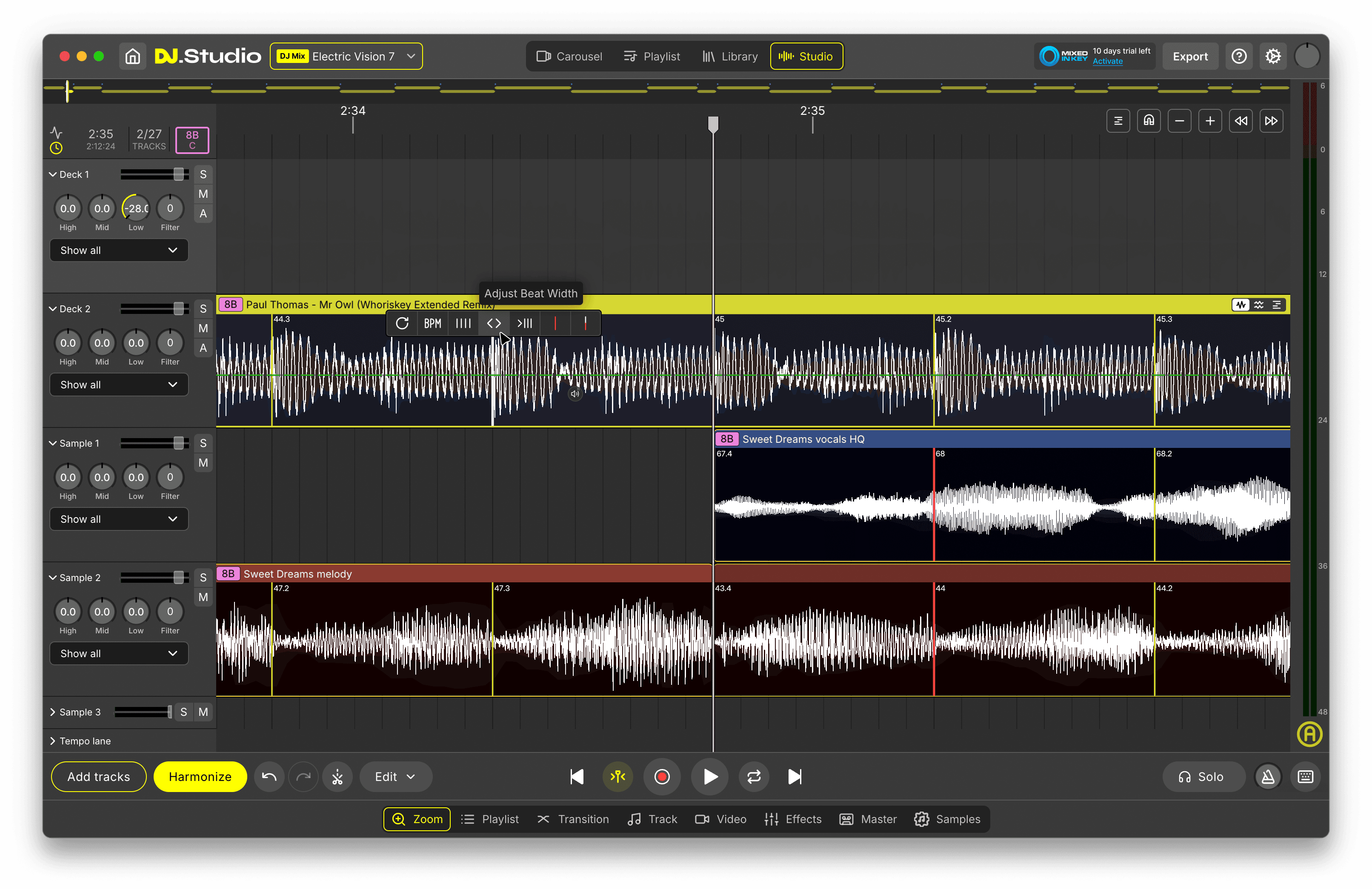Click the Automix circular A icon
Viewport: 1372px width, 889px height.
(x=1309, y=734)
